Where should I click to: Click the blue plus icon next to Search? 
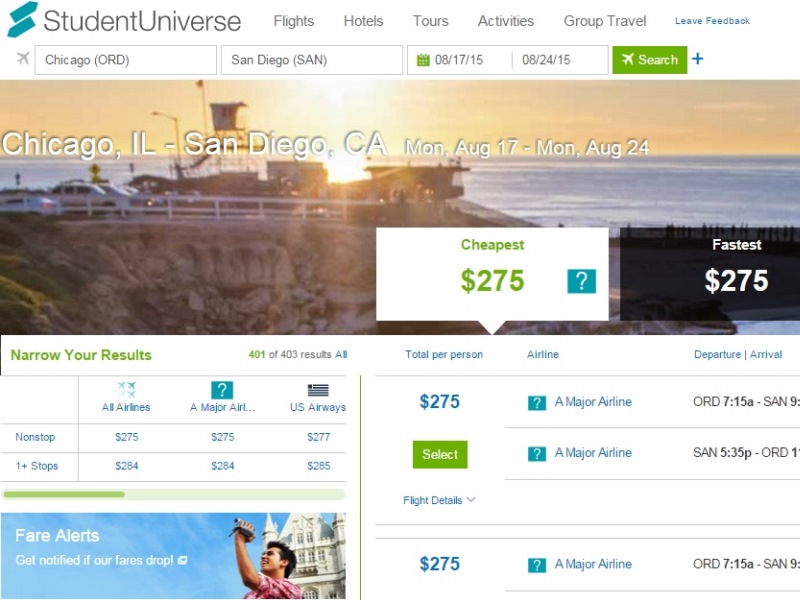tap(697, 59)
